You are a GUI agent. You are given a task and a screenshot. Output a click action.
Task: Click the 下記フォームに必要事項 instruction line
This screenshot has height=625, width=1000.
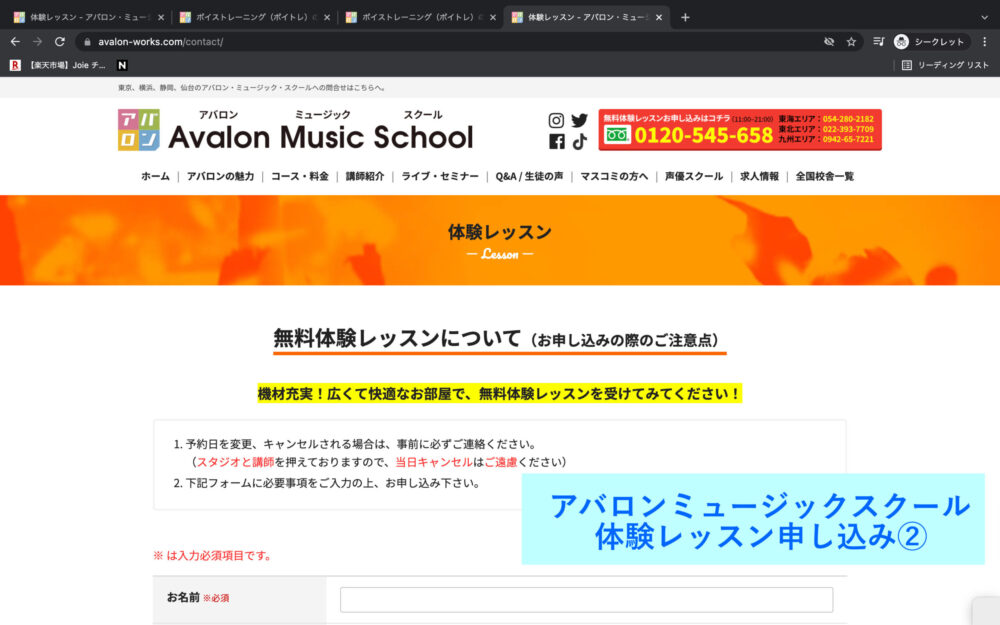pyautogui.click(x=327, y=483)
